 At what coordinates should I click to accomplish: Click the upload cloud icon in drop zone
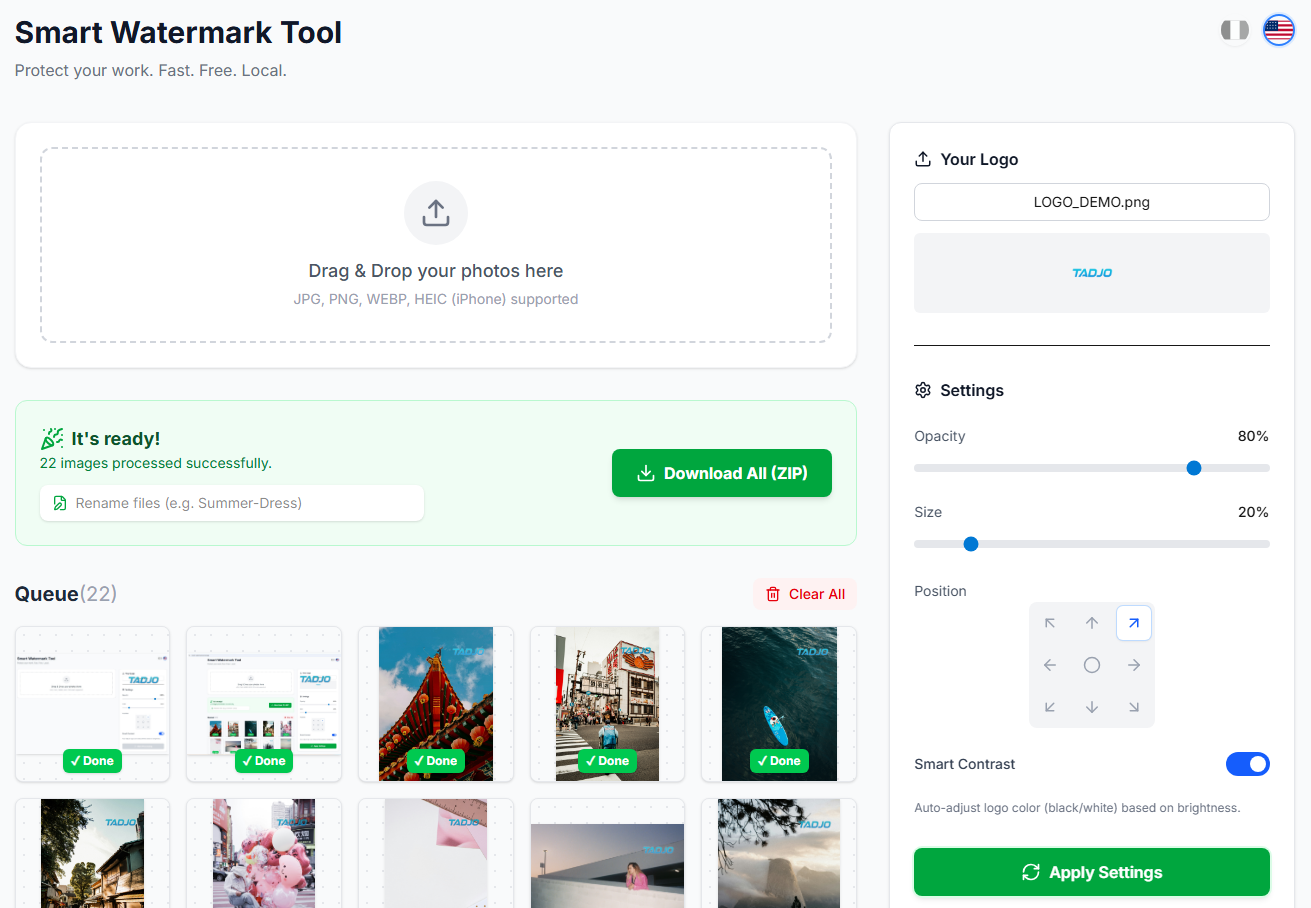435,212
